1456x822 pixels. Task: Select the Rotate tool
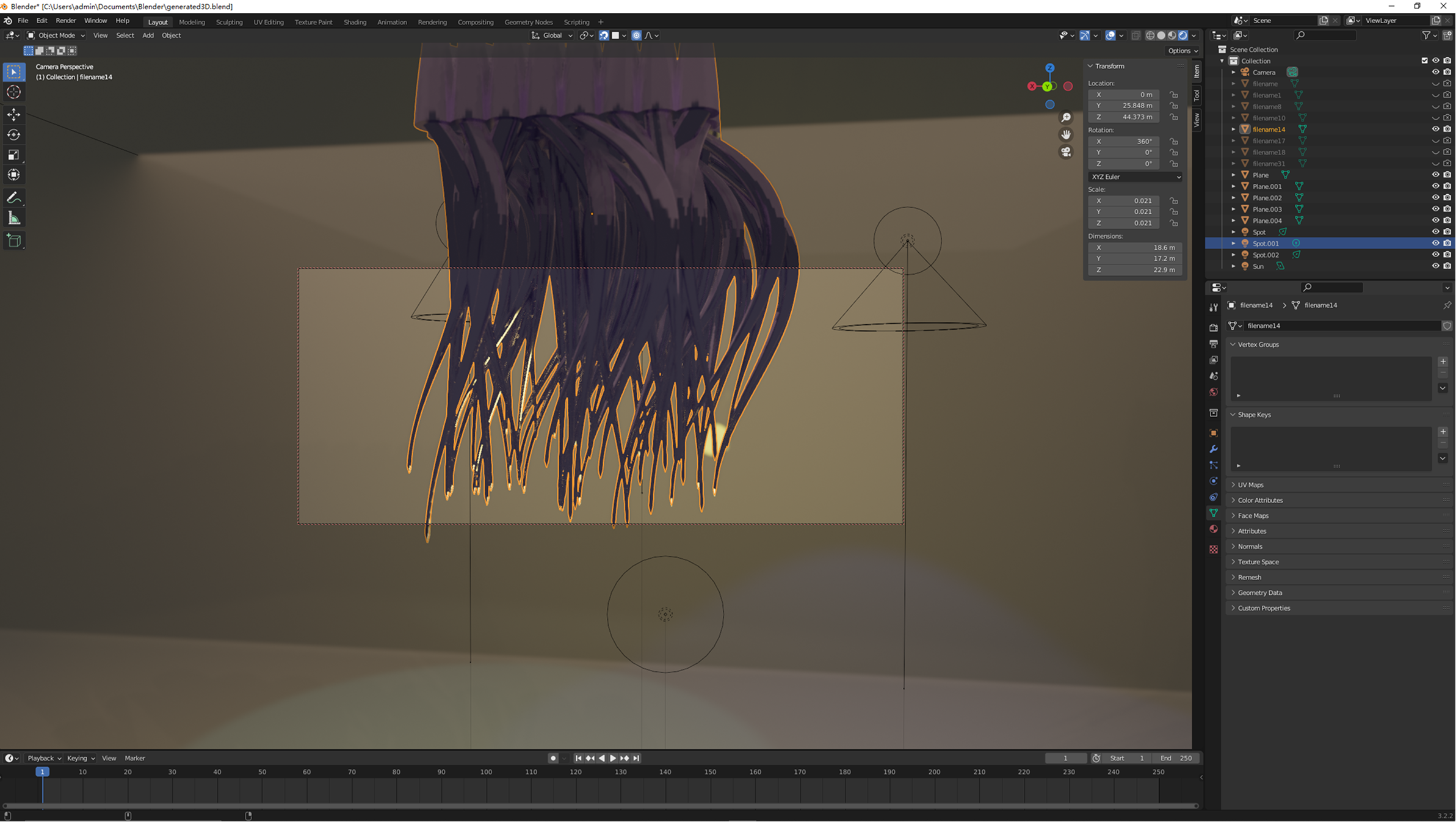pos(13,134)
